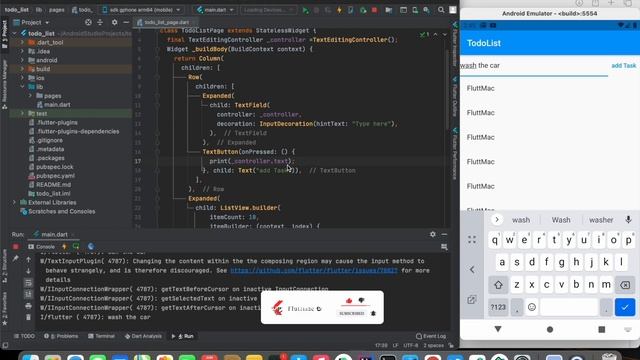Click notification bell on Flutter overlay

pos(373,313)
